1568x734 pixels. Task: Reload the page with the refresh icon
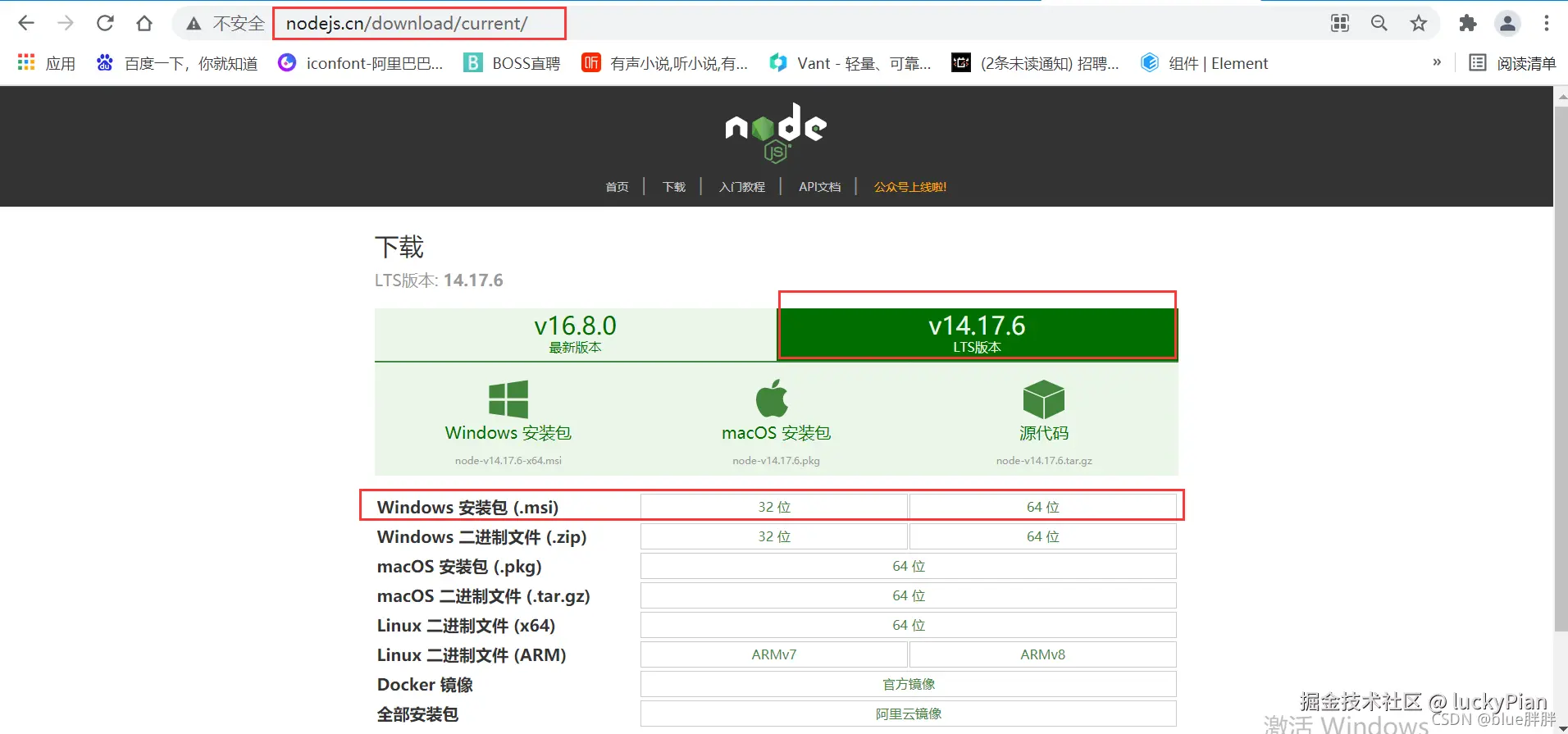(105, 23)
